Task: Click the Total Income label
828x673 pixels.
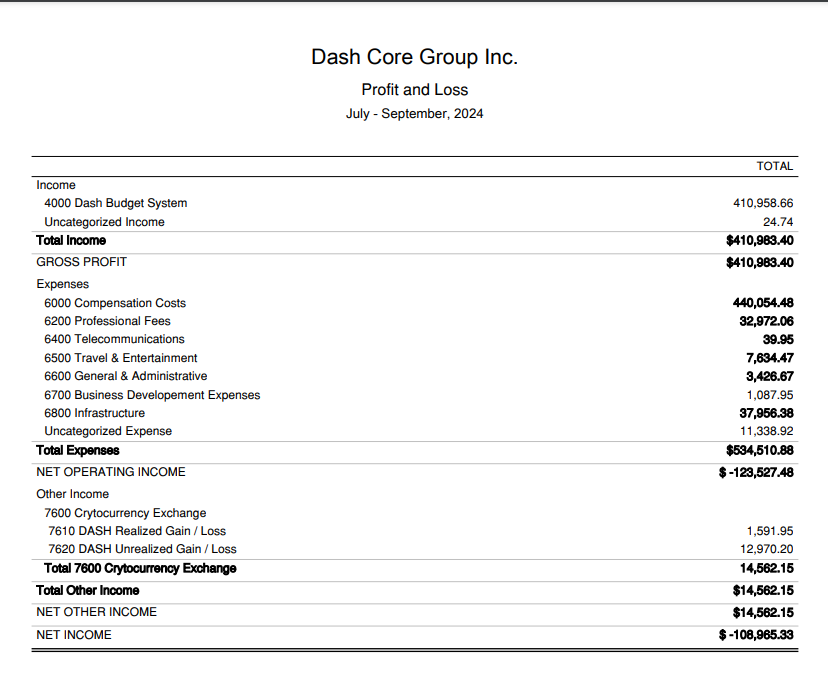Action: tap(71, 240)
